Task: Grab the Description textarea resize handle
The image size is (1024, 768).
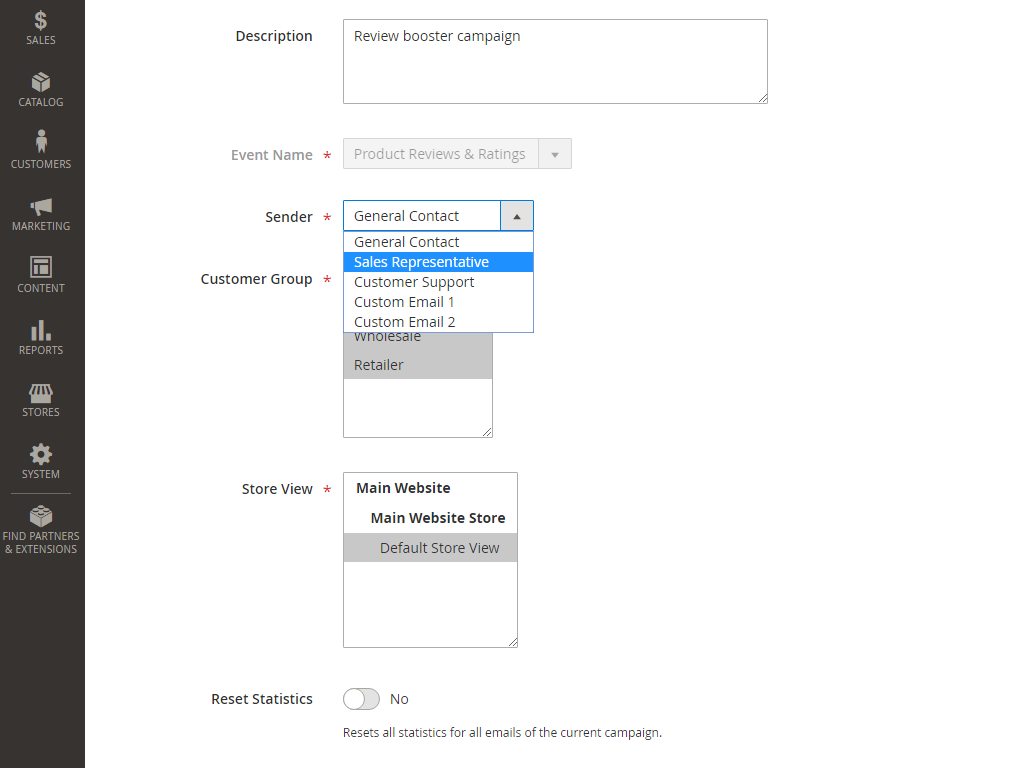Action: [x=763, y=99]
